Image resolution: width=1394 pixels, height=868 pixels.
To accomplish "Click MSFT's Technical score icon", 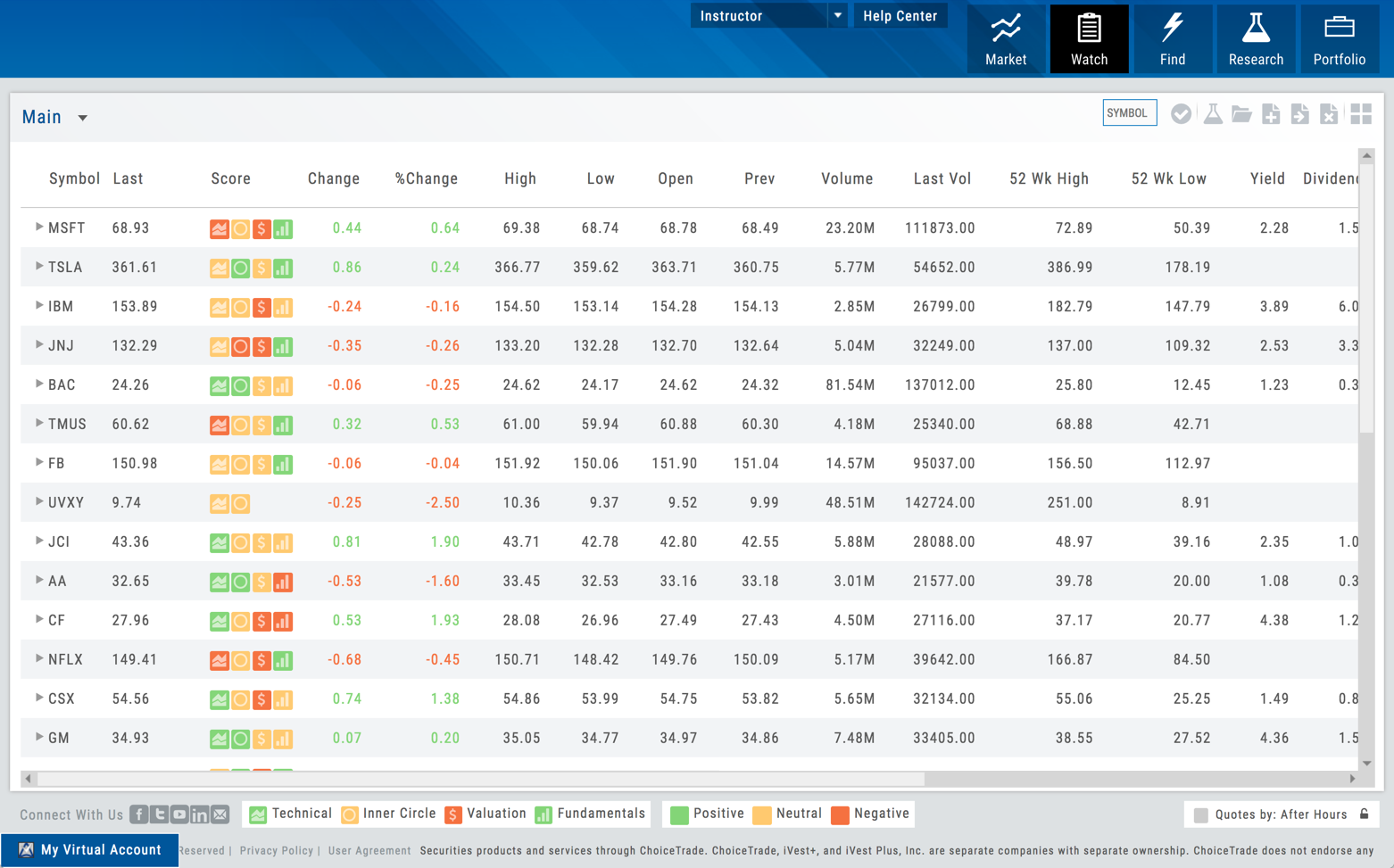I will [220, 229].
